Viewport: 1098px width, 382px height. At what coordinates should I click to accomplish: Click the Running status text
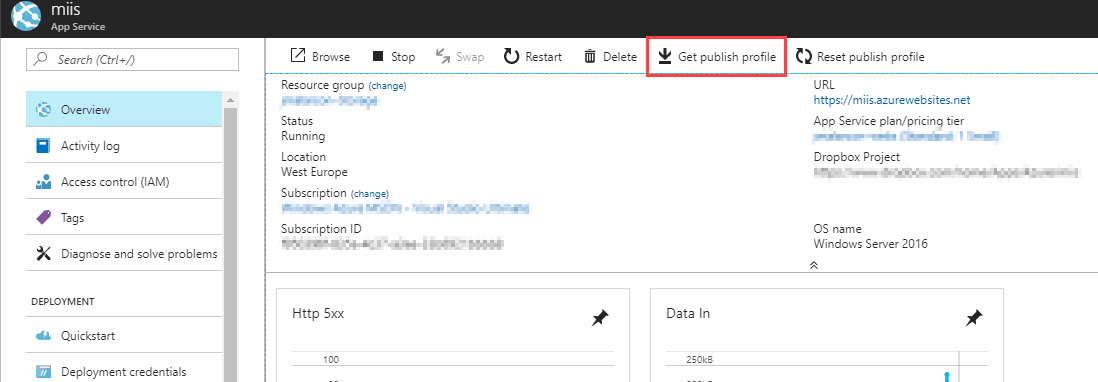[303, 136]
